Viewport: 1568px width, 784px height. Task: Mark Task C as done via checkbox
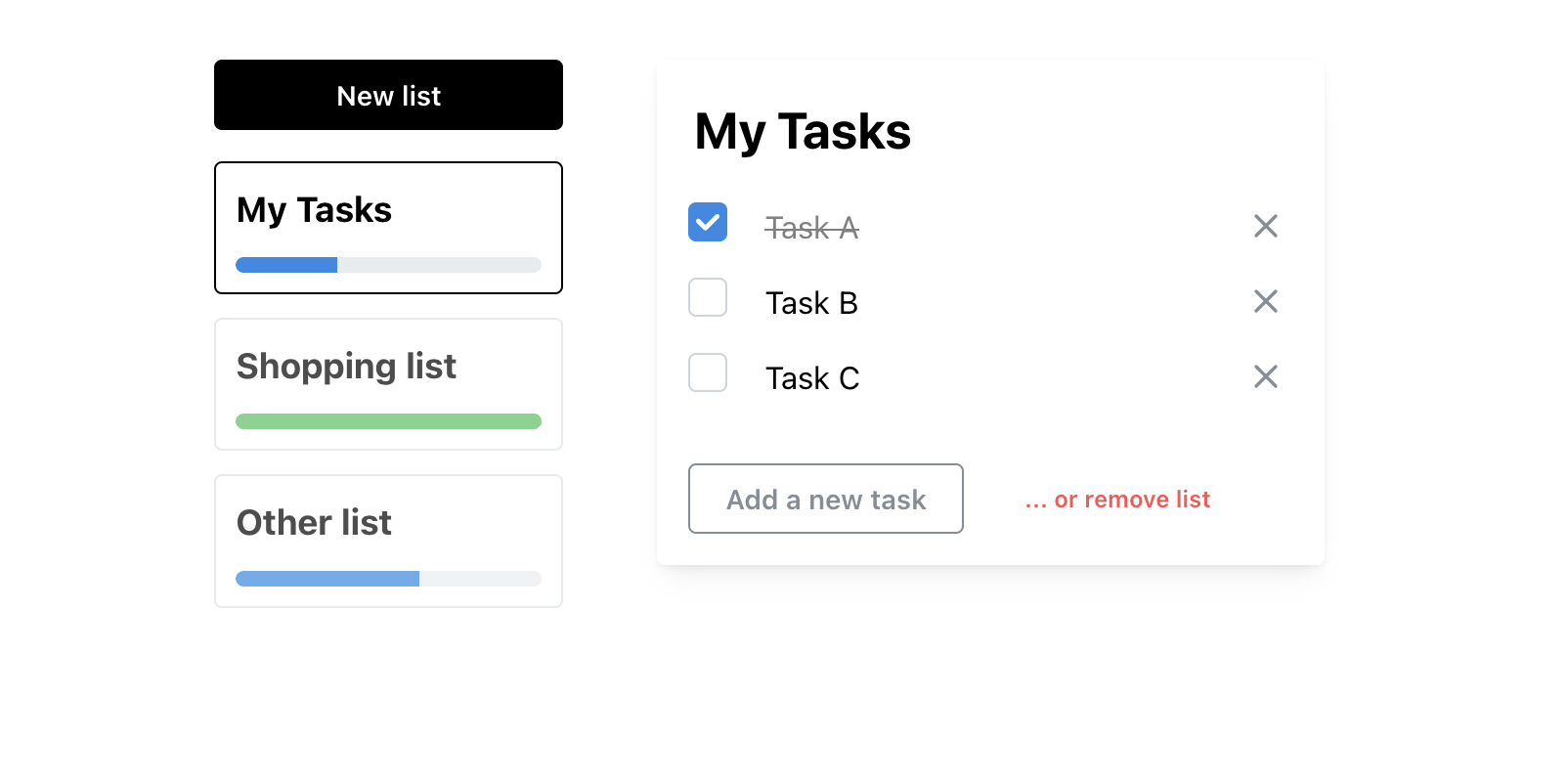click(x=708, y=372)
